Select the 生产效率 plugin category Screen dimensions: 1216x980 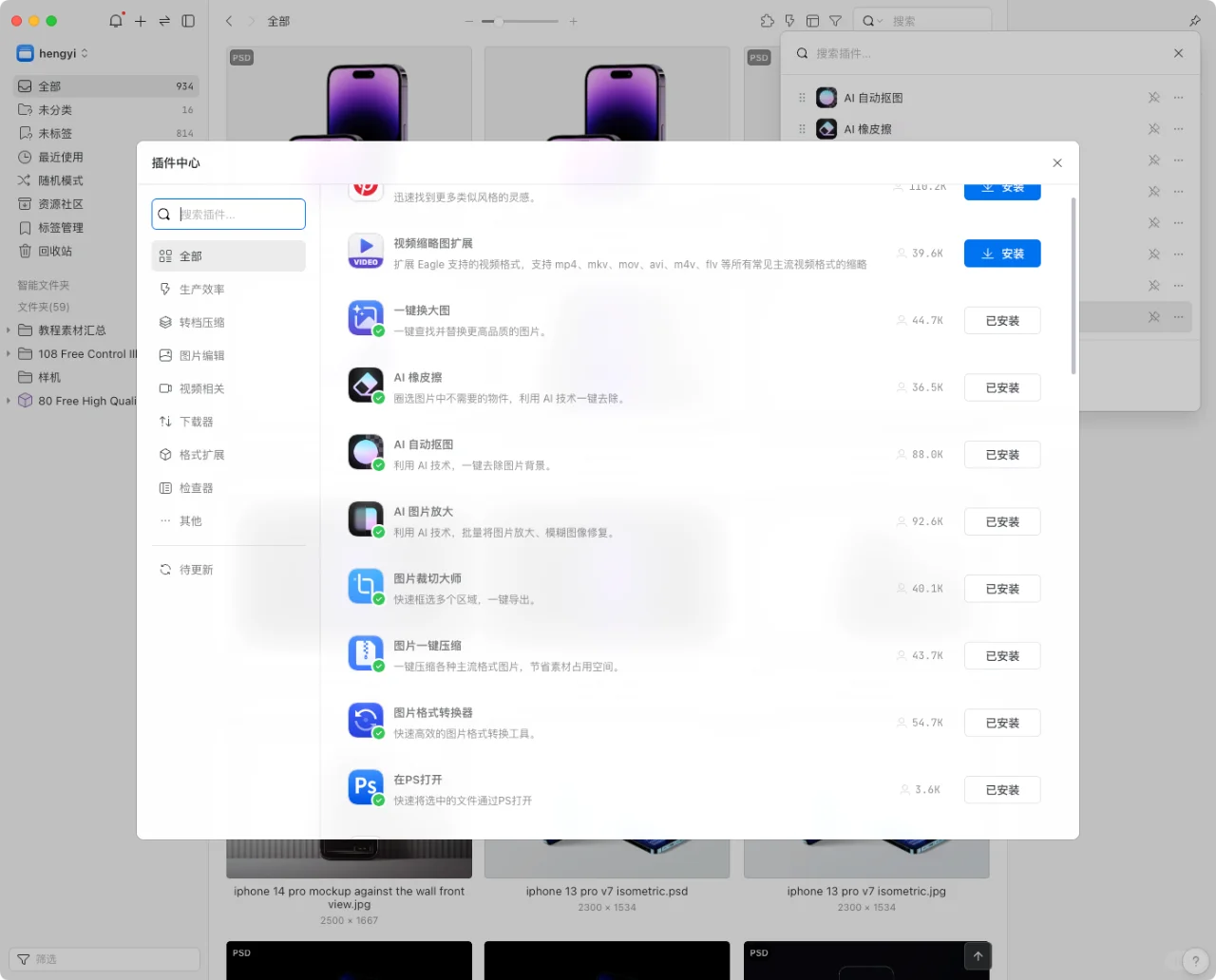click(x=228, y=290)
